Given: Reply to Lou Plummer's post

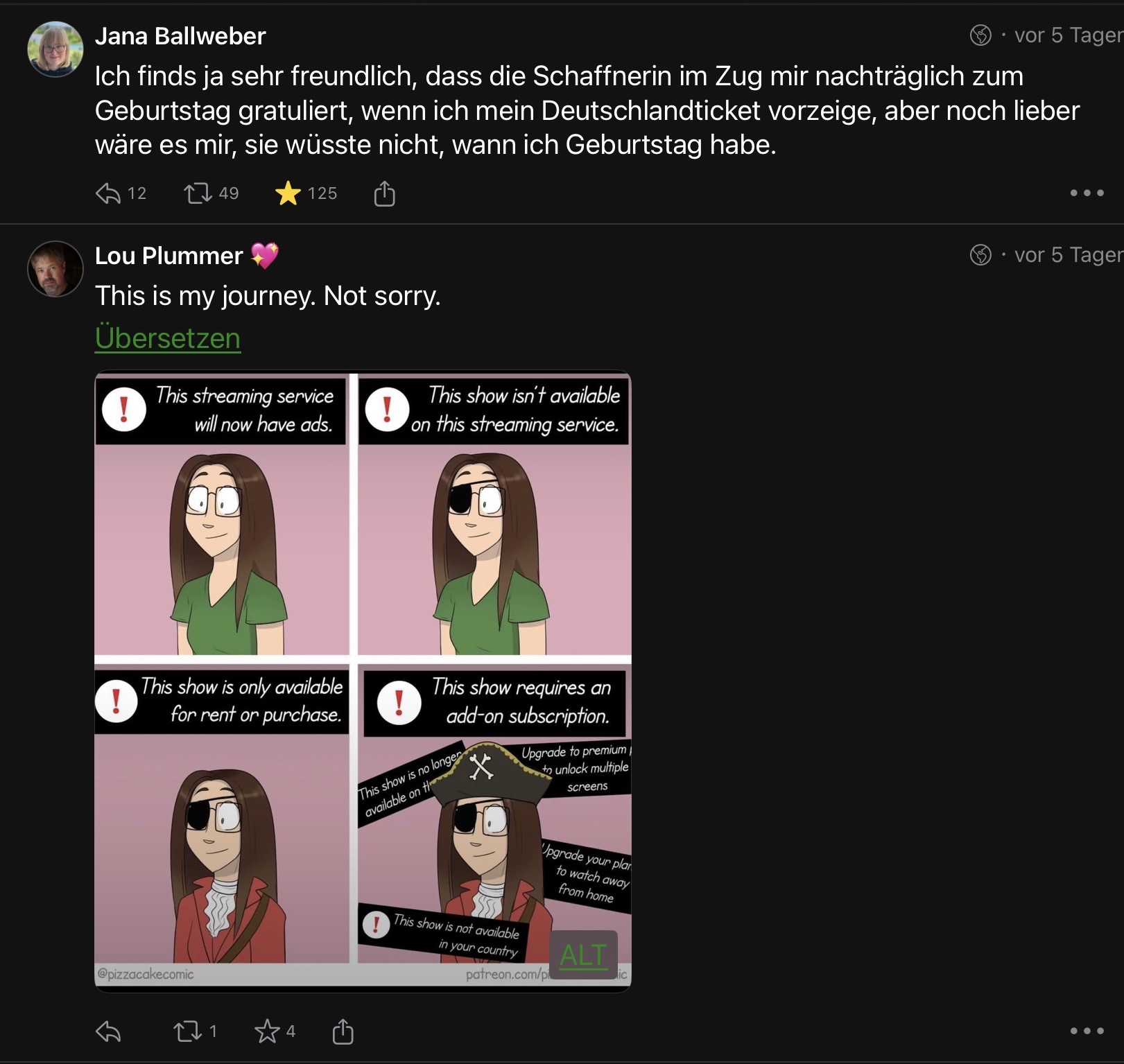Looking at the screenshot, I should 108,1031.
